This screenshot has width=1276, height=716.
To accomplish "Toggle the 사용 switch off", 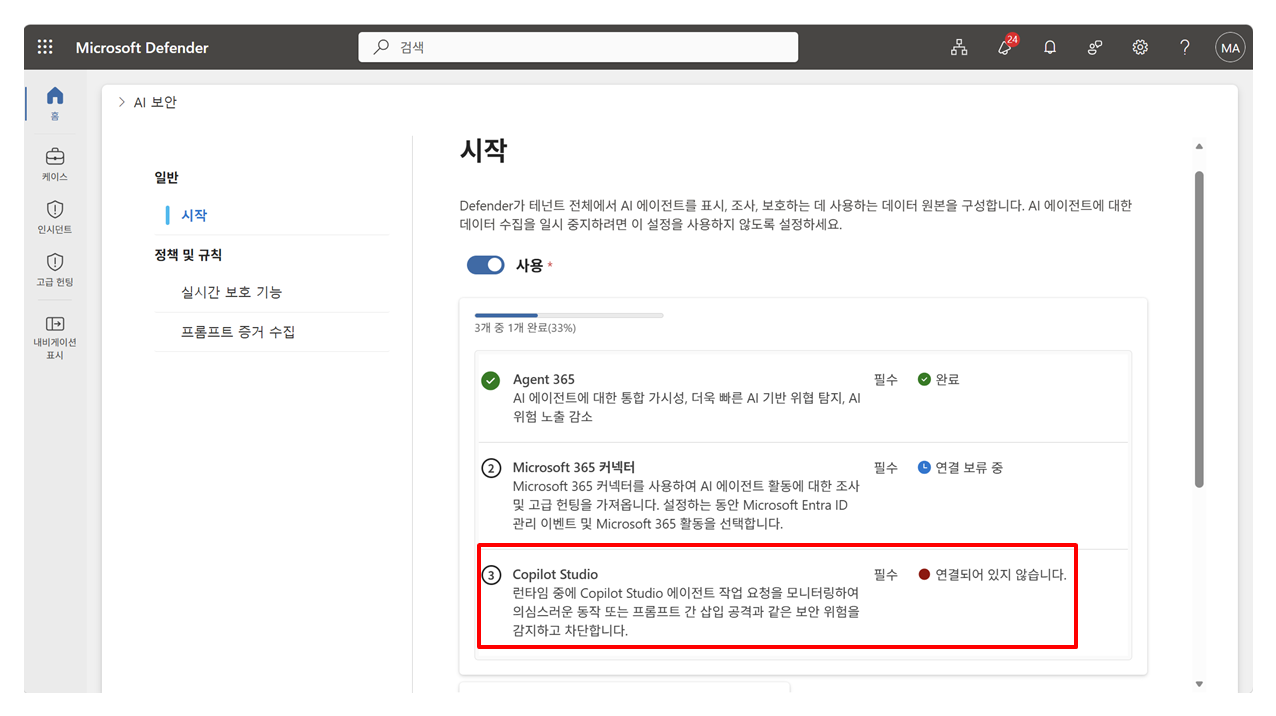I will (486, 265).
